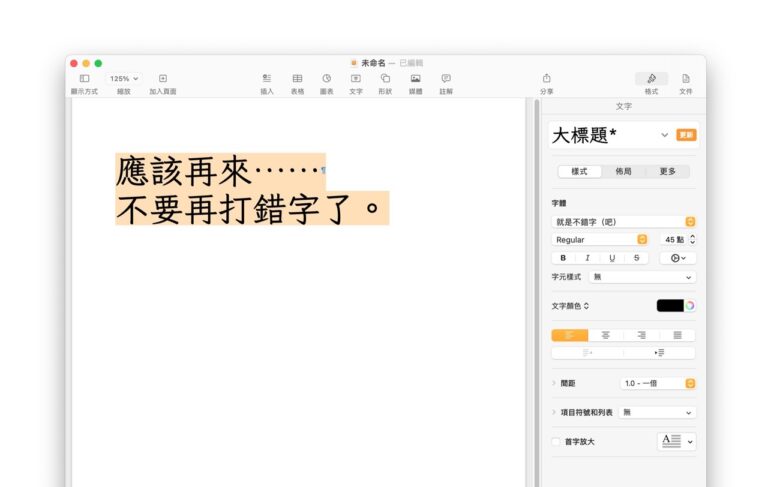Switch to the 樣式 (Style) tab
Screen dimensions: 768x487
tap(579, 171)
